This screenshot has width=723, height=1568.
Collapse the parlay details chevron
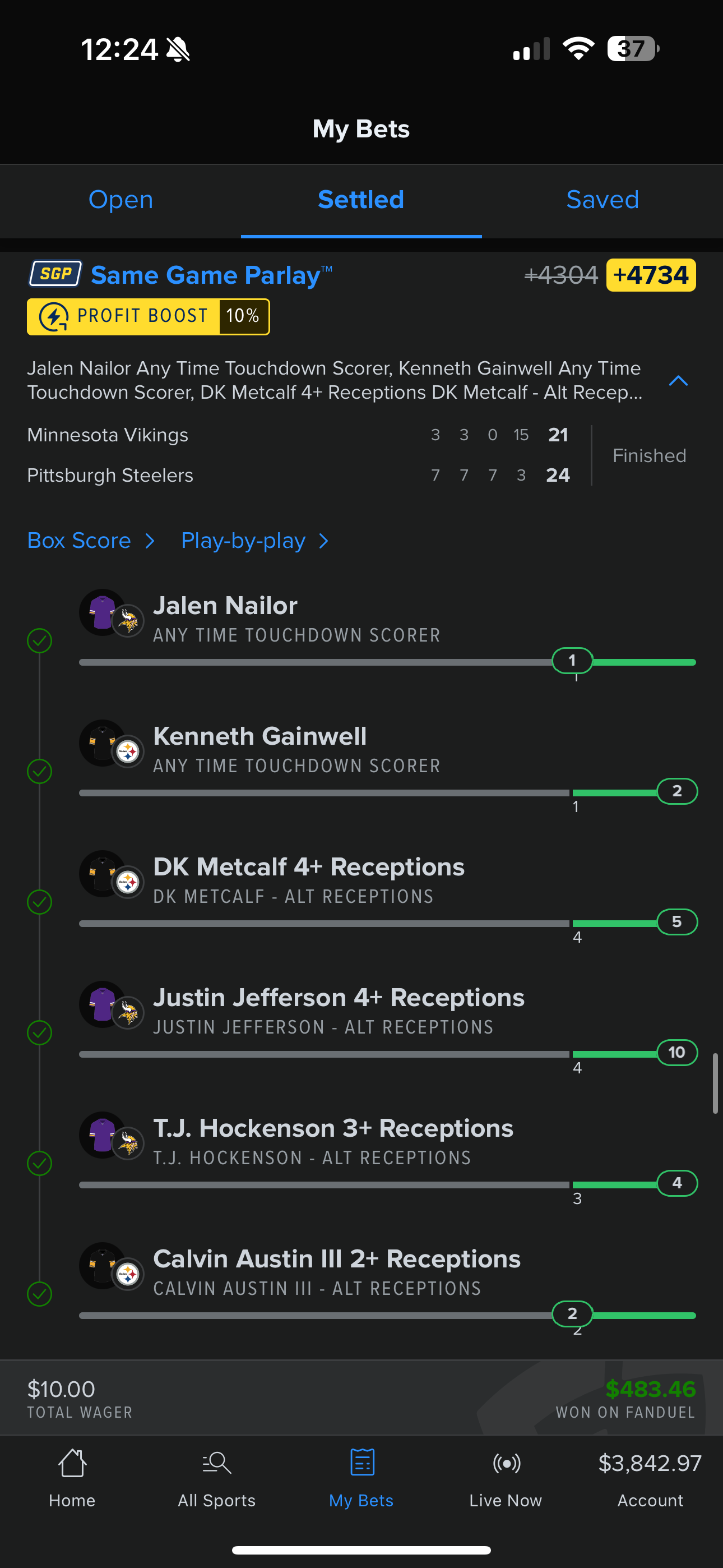[678, 381]
